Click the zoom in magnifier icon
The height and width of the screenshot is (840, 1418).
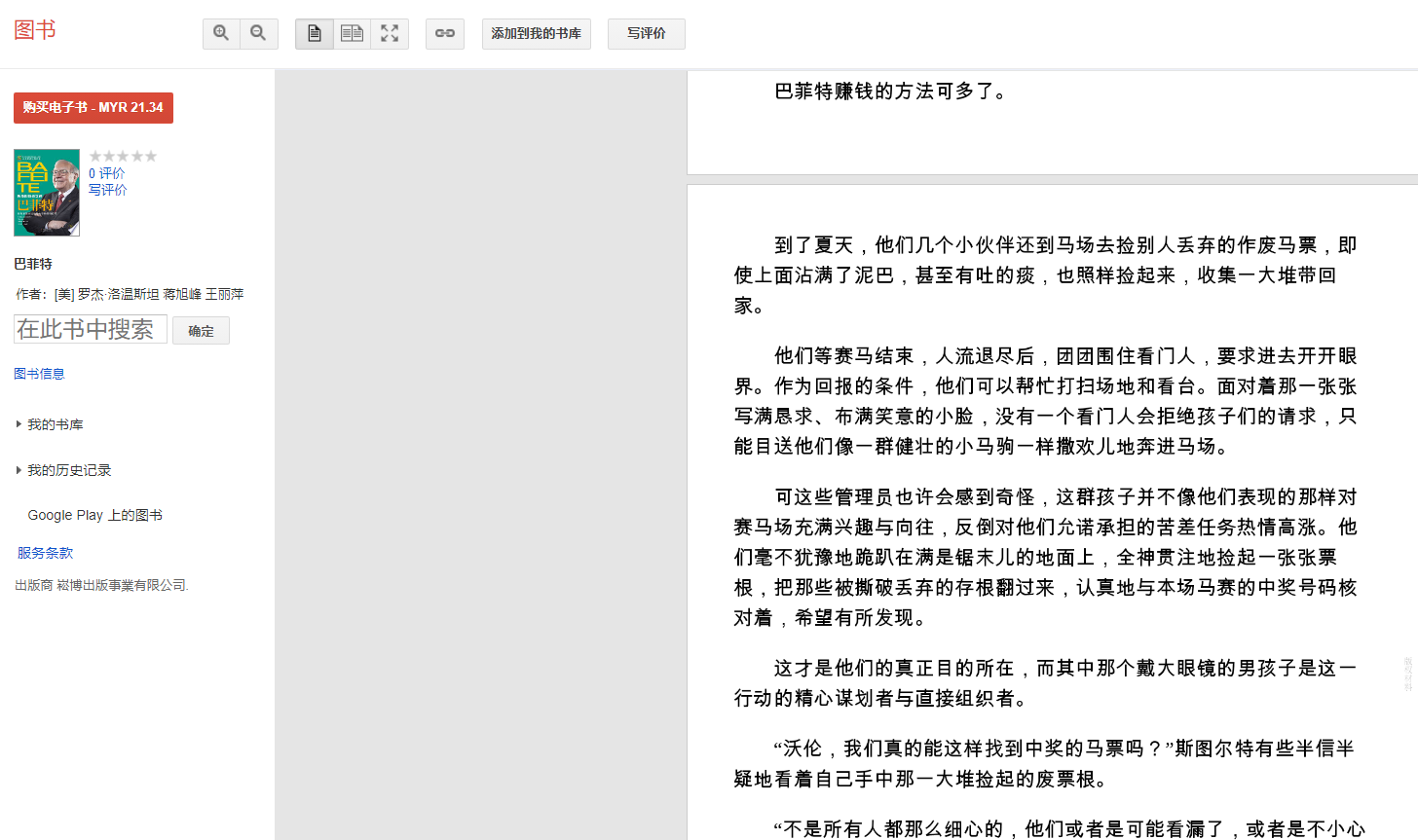pyautogui.click(x=221, y=33)
